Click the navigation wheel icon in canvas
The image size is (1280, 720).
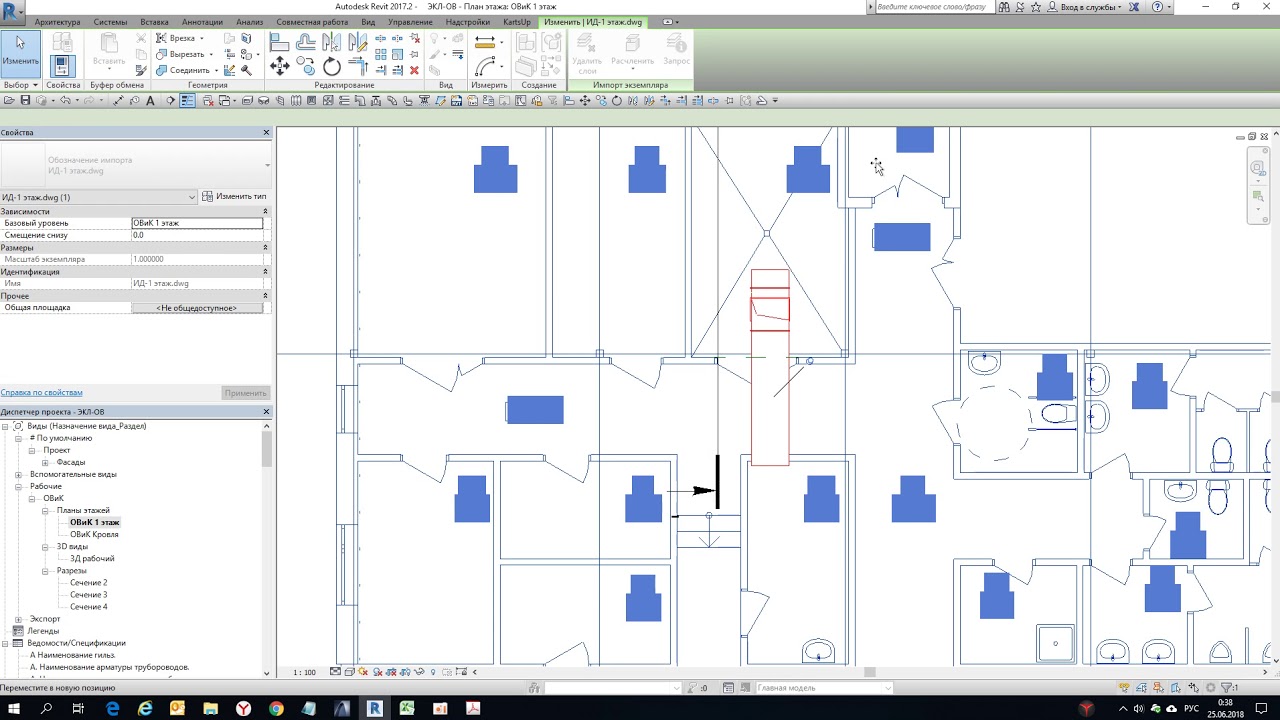[1259, 168]
